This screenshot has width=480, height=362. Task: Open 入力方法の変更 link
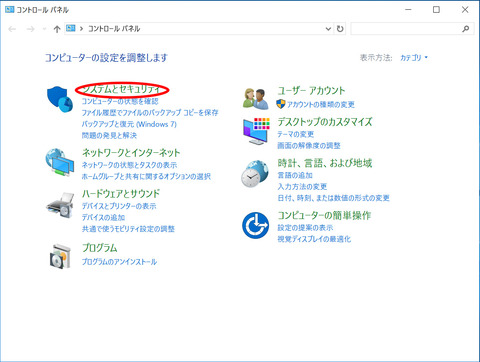pyautogui.click(x=302, y=186)
